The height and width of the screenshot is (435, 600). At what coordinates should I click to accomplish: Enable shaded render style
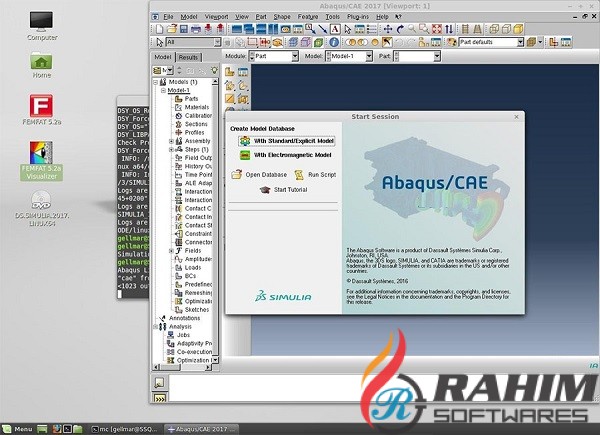(518, 29)
